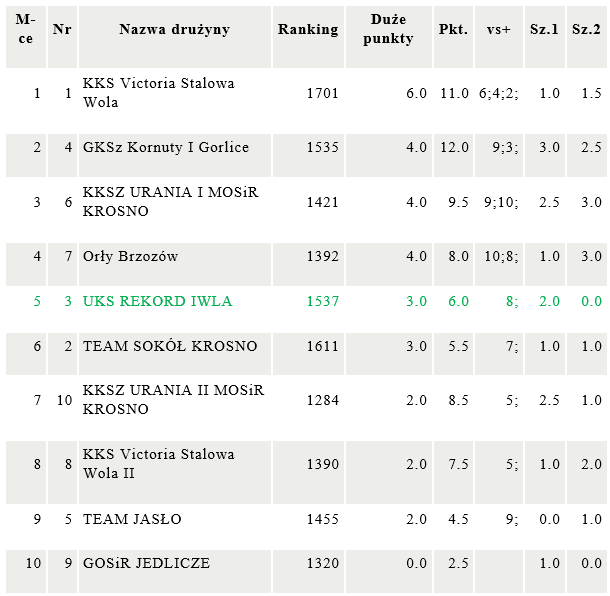The width and height of the screenshot is (610, 596).
Task: Select team TEAM SOKÓŁ KROSNO
Action: tap(170, 346)
